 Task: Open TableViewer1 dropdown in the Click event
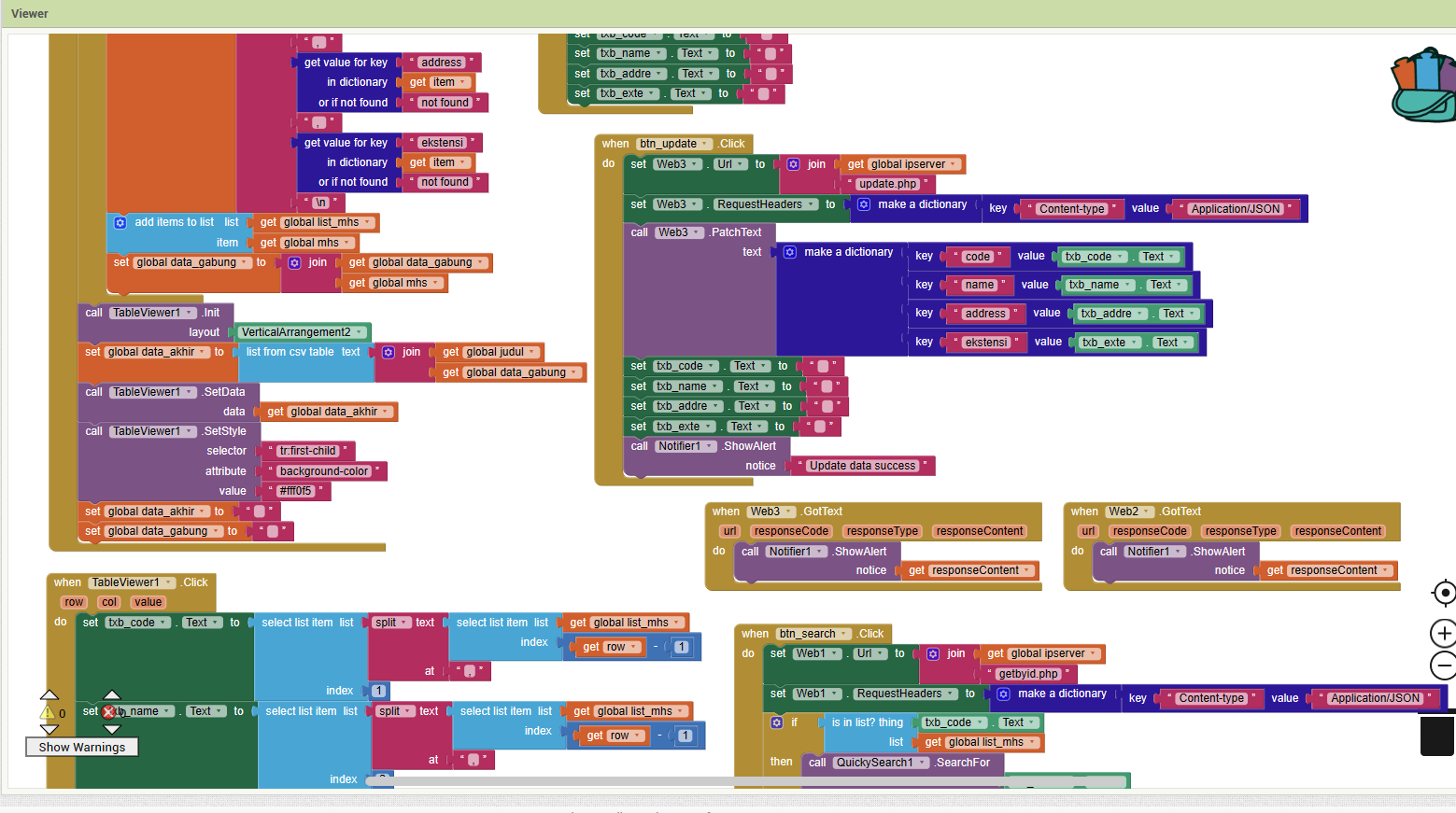pyautogui.click(x=169, y=582)
